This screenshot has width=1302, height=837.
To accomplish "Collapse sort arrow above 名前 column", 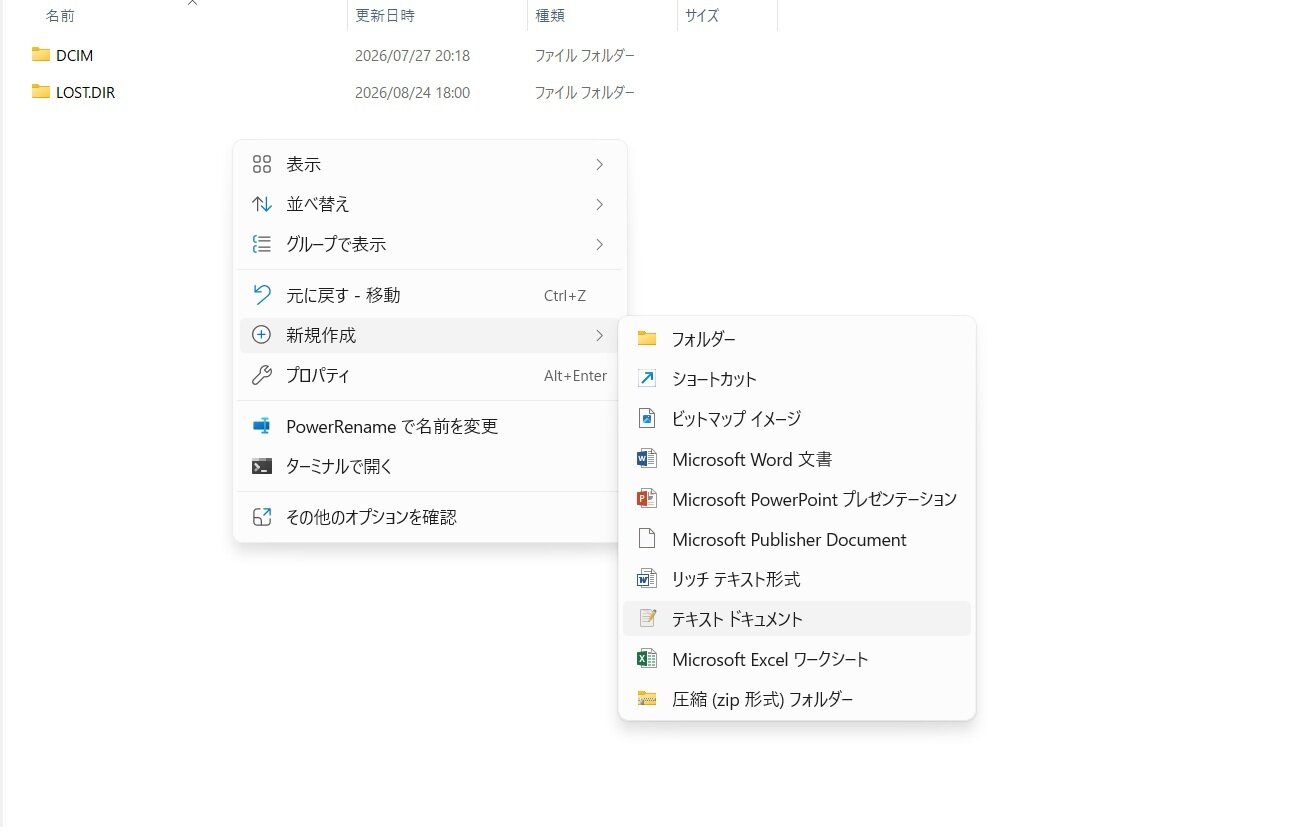I will 193,3.
